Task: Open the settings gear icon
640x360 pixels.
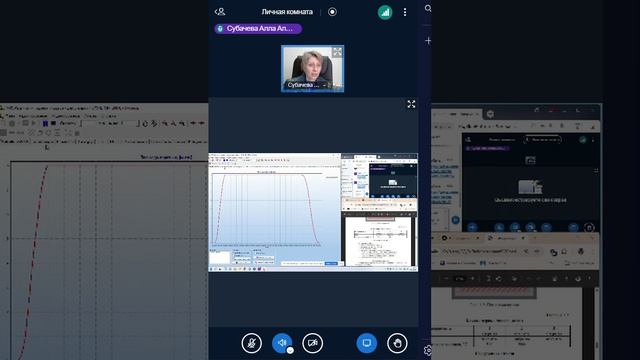Action: (x=428, y=350)
